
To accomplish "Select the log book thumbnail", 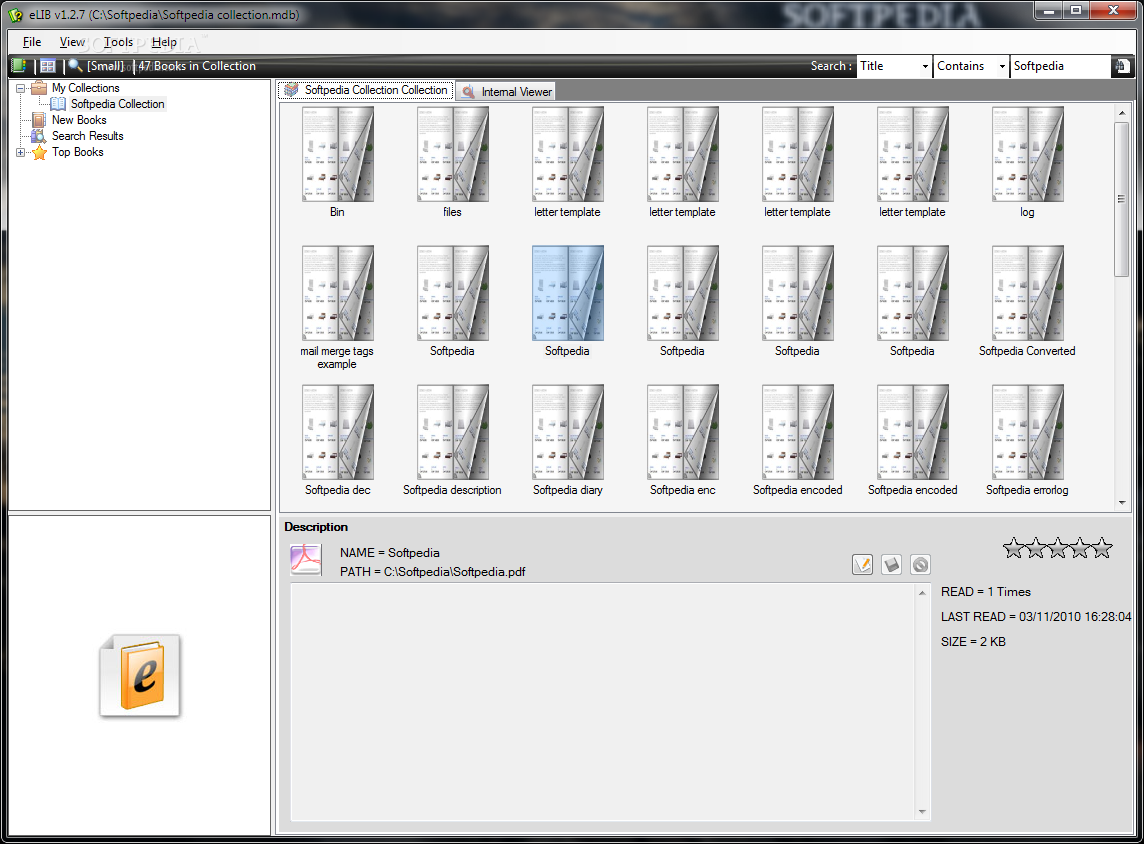I will [x=1027, y=163].
